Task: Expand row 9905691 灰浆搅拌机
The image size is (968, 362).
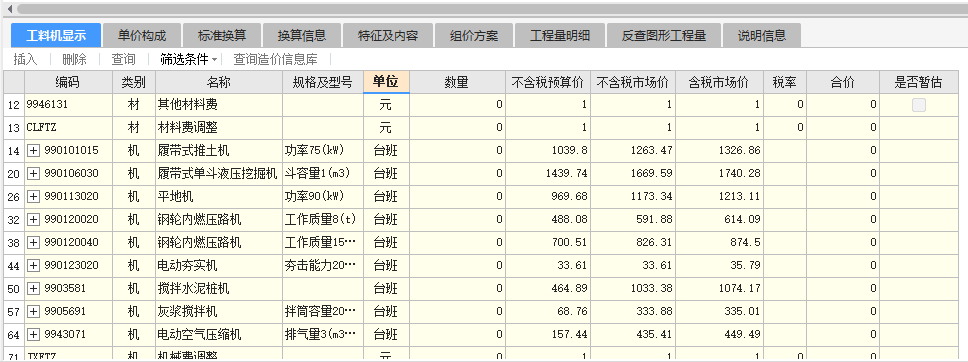Action: pyautogui.click(x=33, y=311)
